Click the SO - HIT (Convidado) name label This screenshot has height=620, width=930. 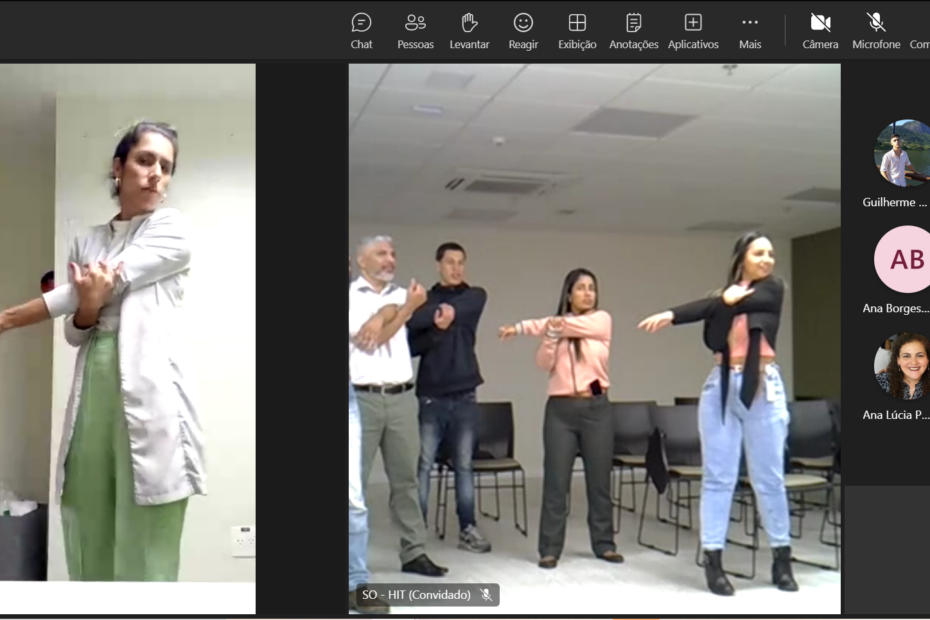pyautogui.click(x=416, y=595)
